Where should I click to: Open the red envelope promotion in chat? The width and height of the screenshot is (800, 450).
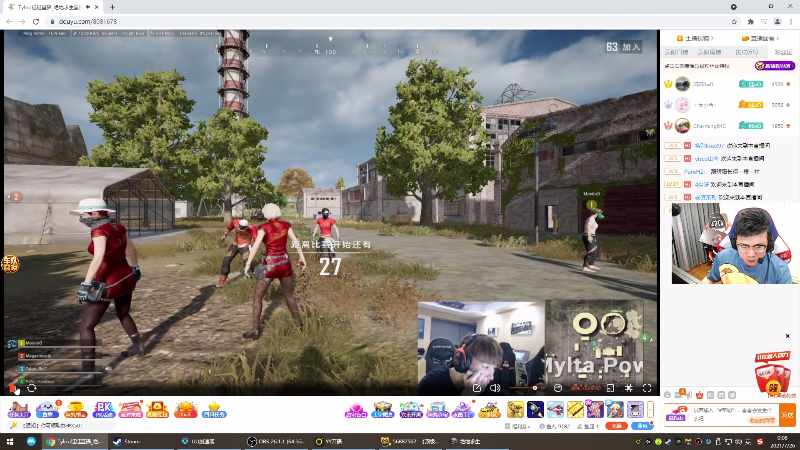tap(773, 375)
